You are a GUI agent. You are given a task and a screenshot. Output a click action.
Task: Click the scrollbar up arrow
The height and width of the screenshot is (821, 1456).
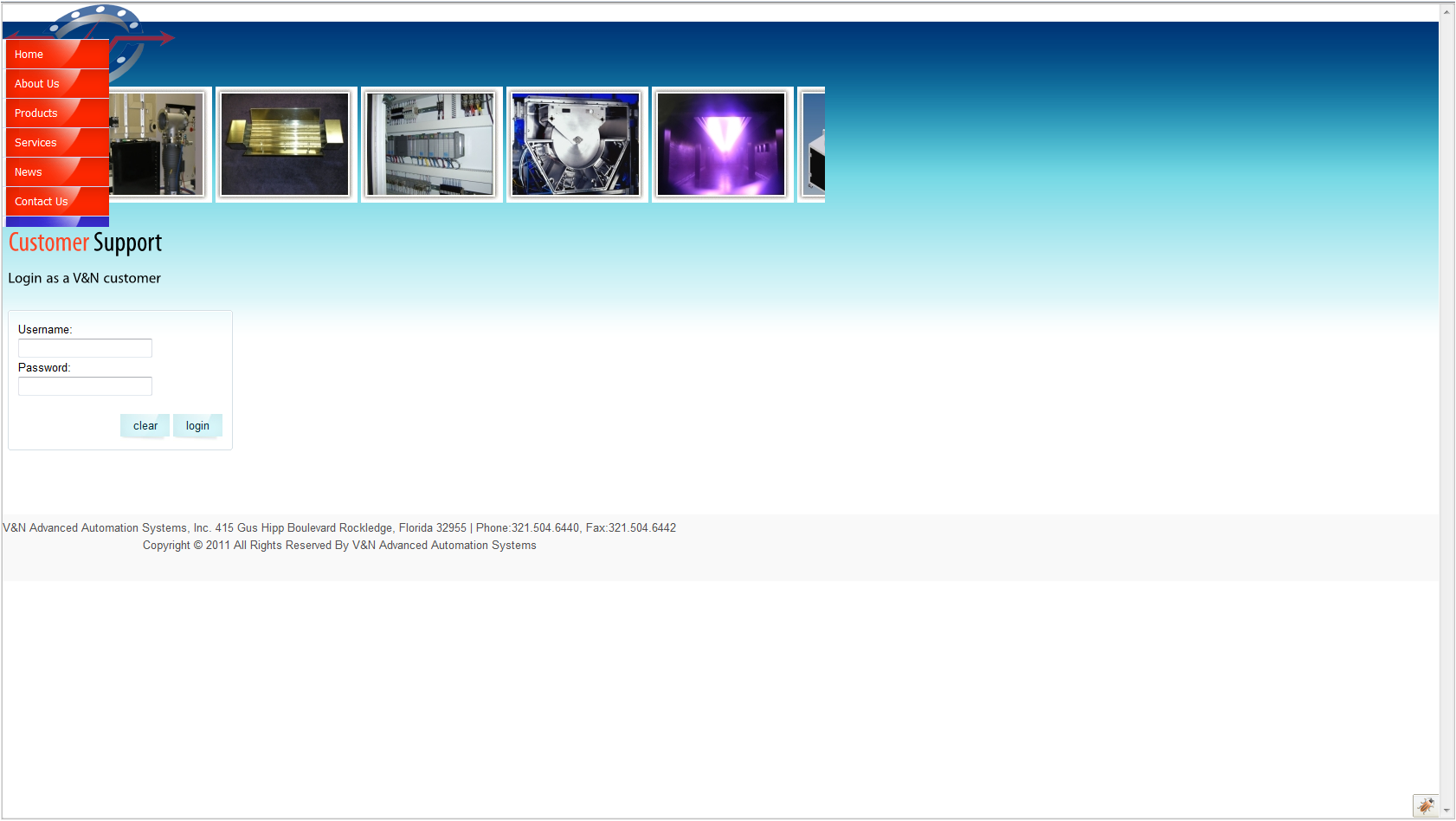point(1446,12)
